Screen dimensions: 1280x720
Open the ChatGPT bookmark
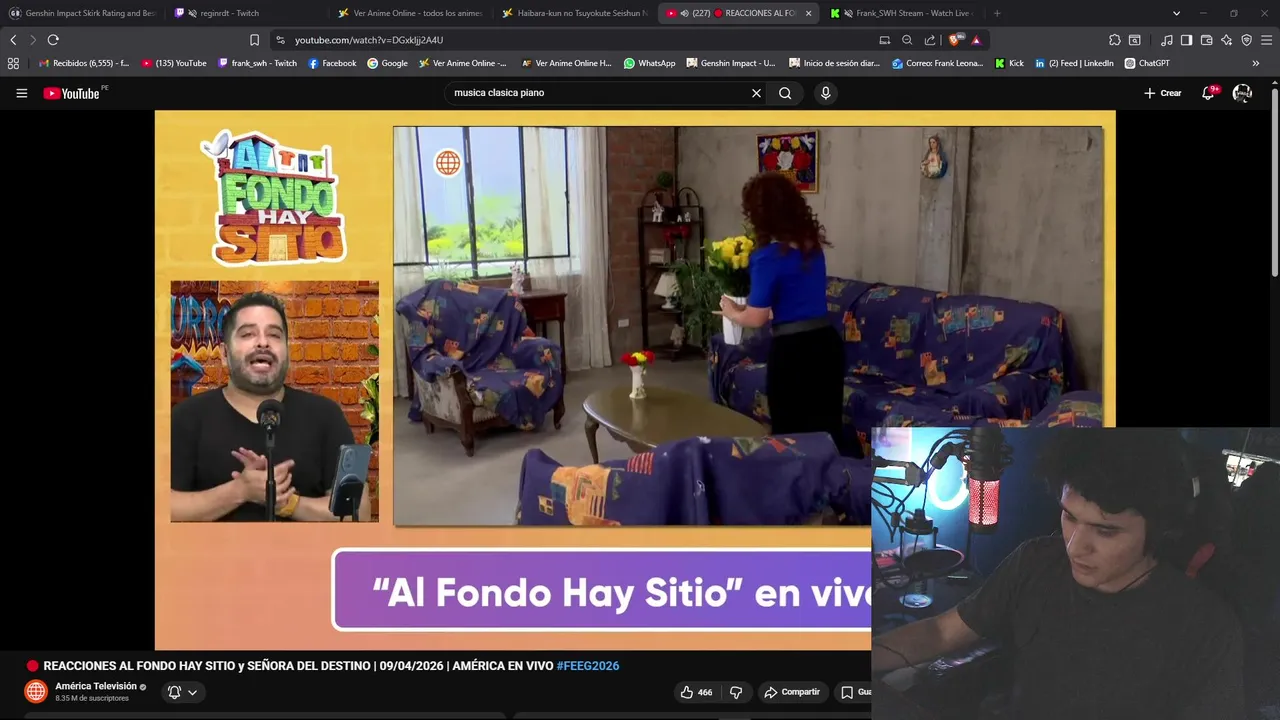pyautogui.click(x=1147, y=63)
